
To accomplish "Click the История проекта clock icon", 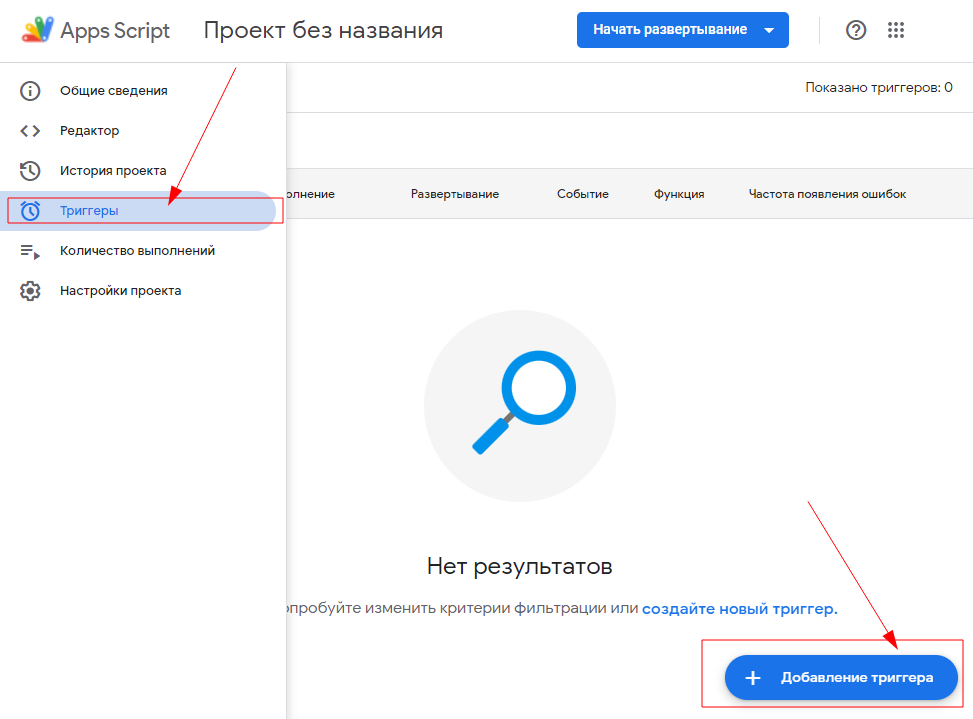I will pos(30,170).
